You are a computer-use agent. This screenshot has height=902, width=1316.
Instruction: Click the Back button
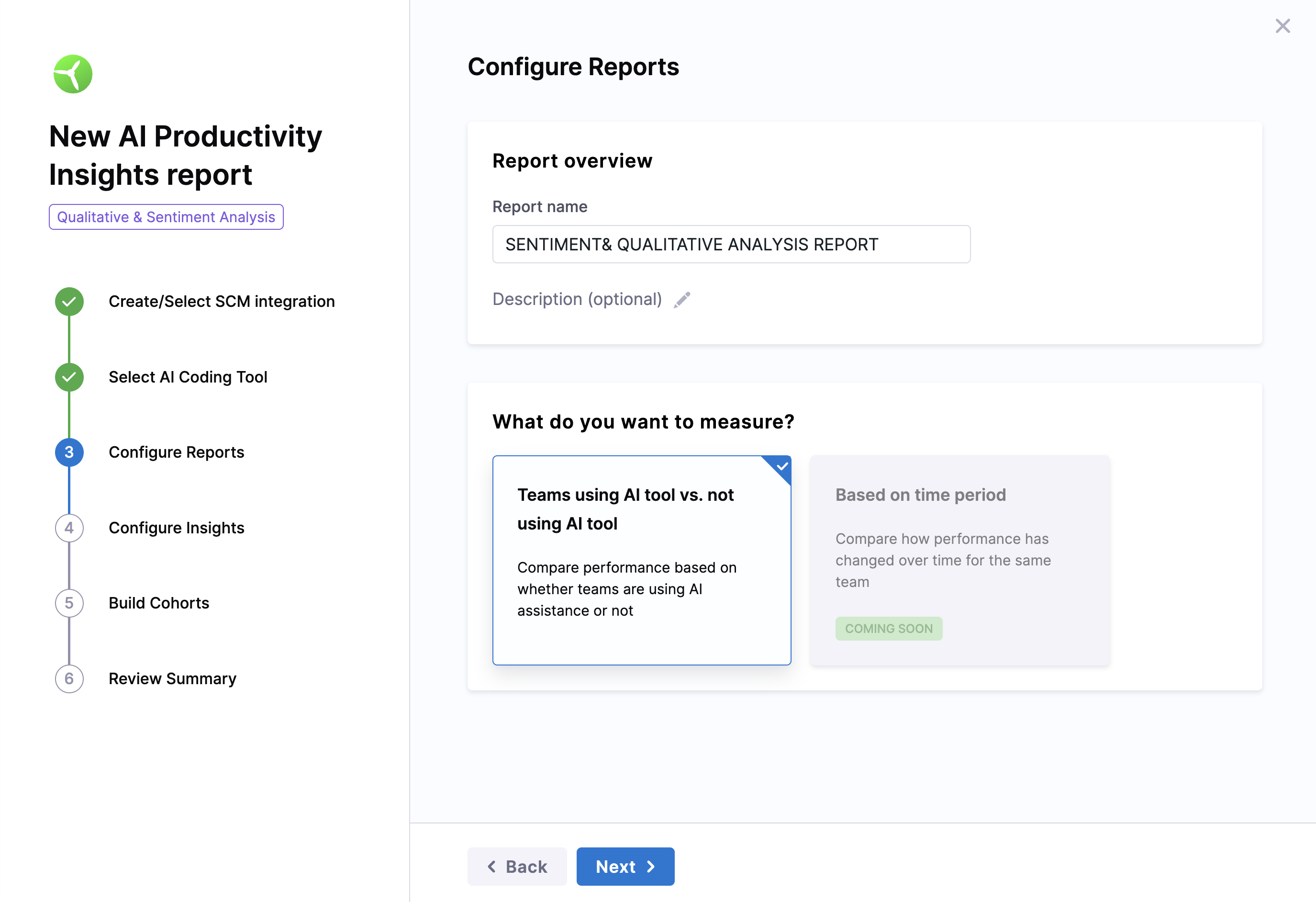tap(517, 866)
